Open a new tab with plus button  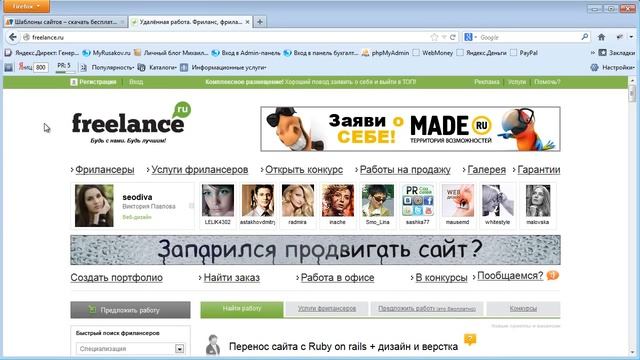coord(260,22)
